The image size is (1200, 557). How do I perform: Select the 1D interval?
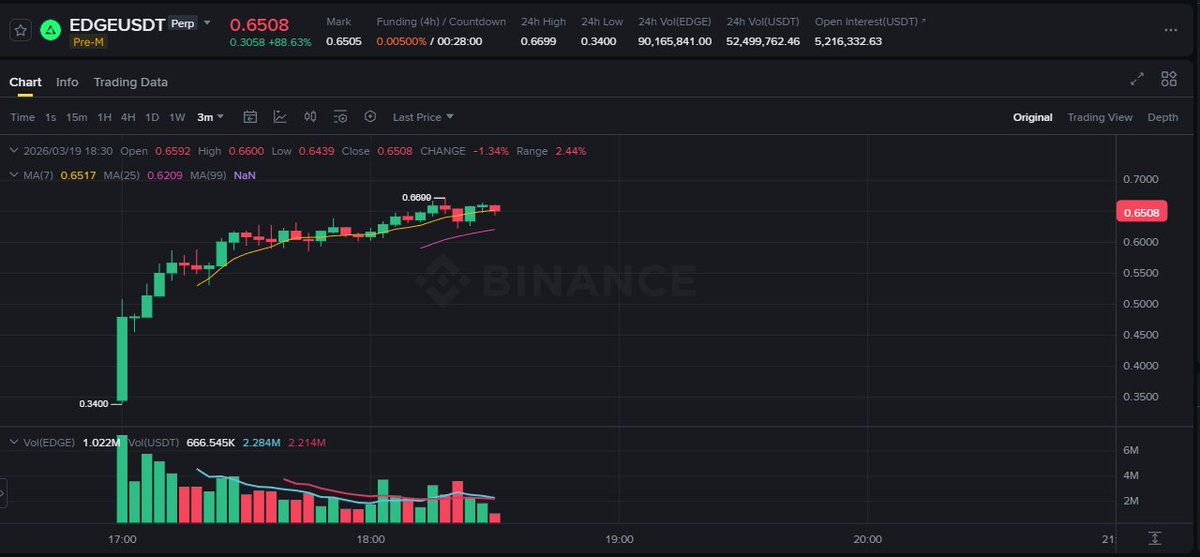152,117
